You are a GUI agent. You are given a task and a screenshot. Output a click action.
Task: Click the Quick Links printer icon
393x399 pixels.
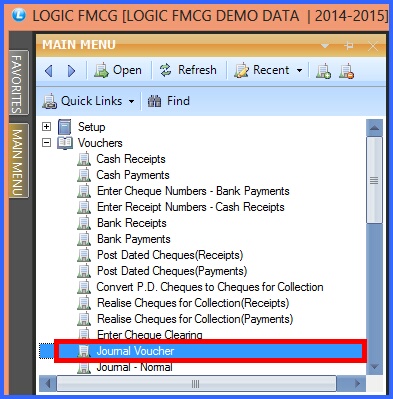point(50,101)
